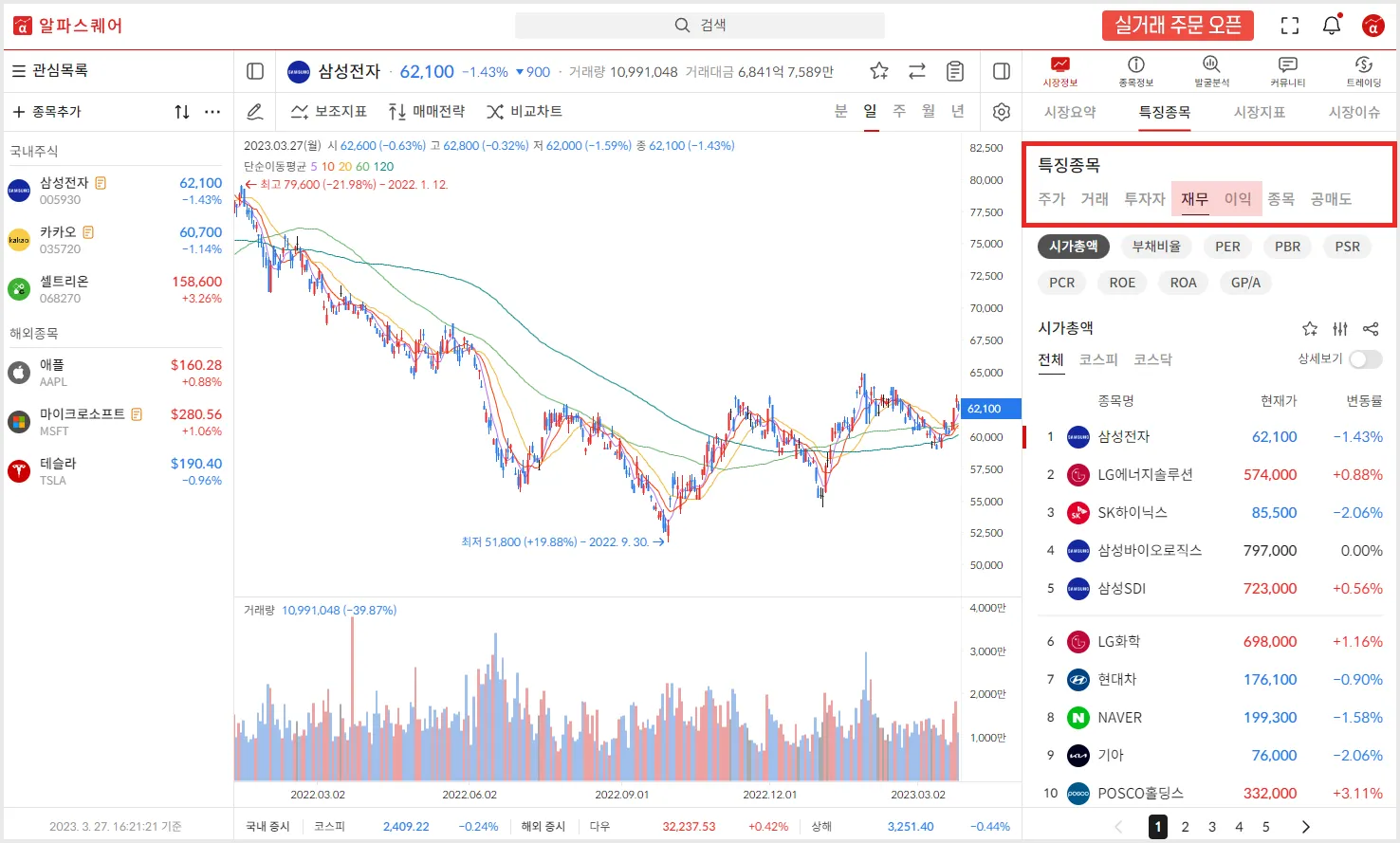Viewport: 1400px width, 843px height.
Task: Open the 관심목록 hamburger menu
Action: click(19, 70)
